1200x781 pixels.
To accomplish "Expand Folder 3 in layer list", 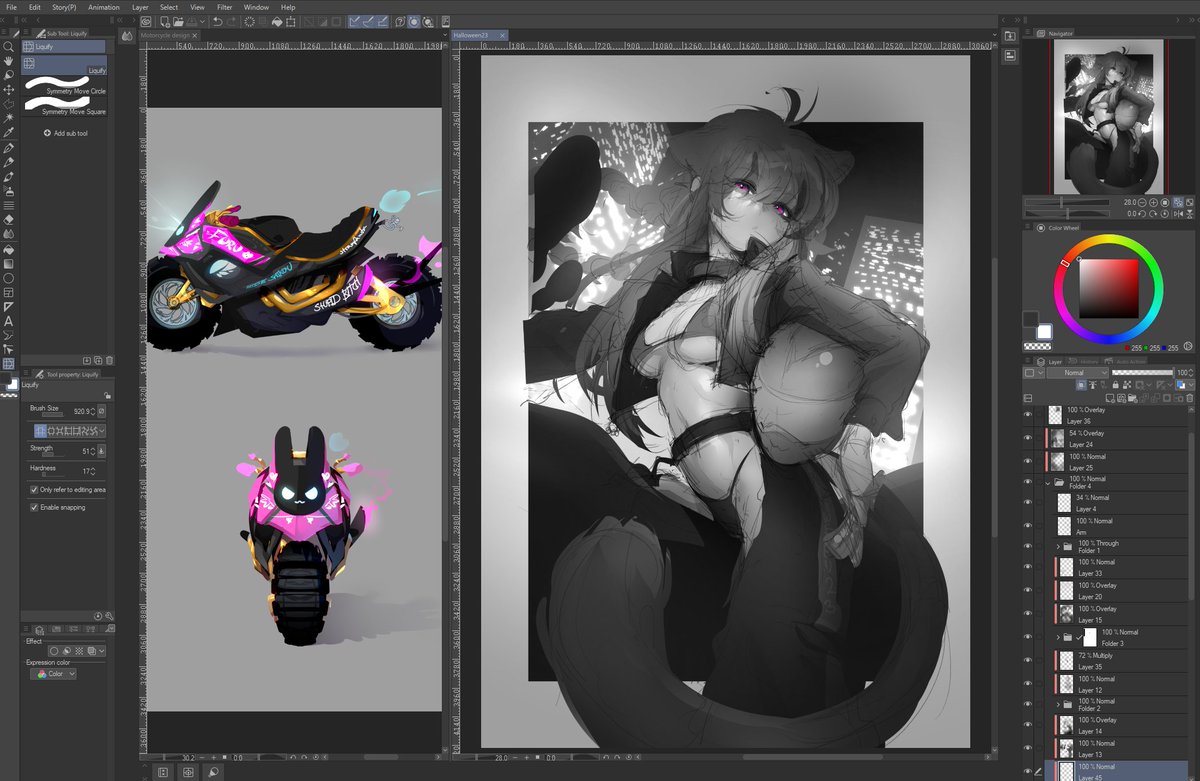I will [1058, 637].
